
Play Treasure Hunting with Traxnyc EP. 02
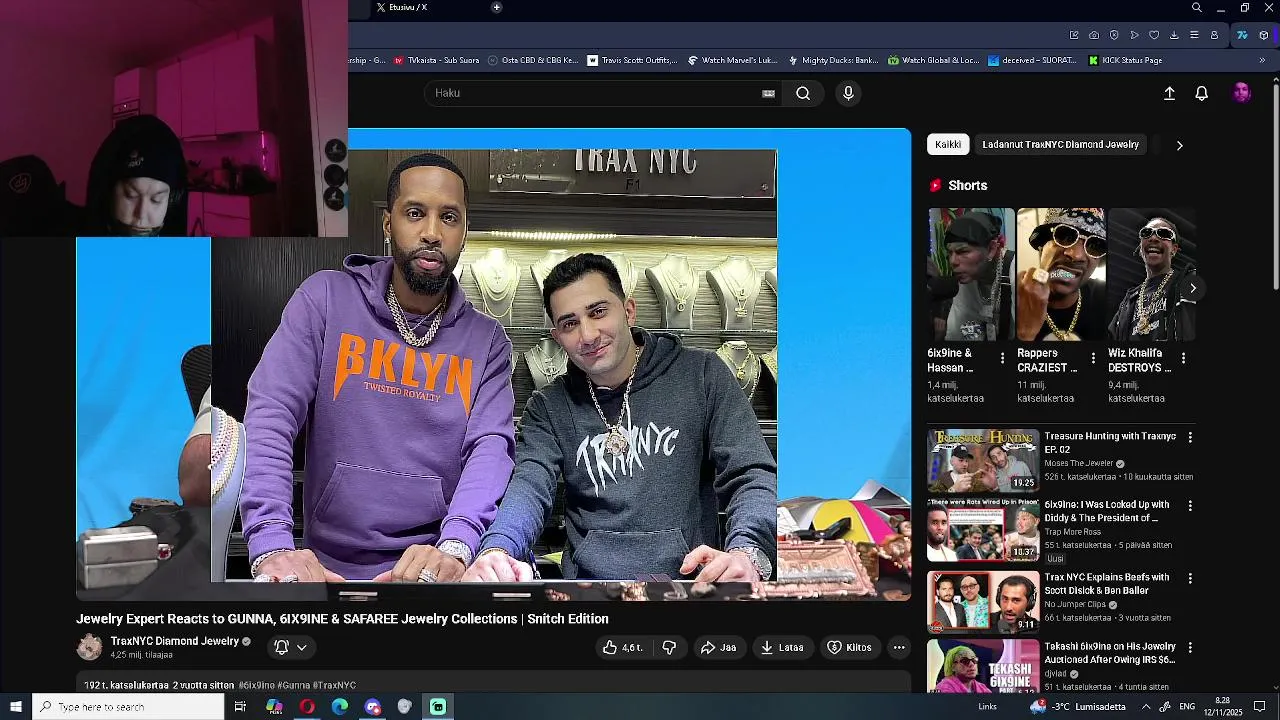click(x=983, y=460)
